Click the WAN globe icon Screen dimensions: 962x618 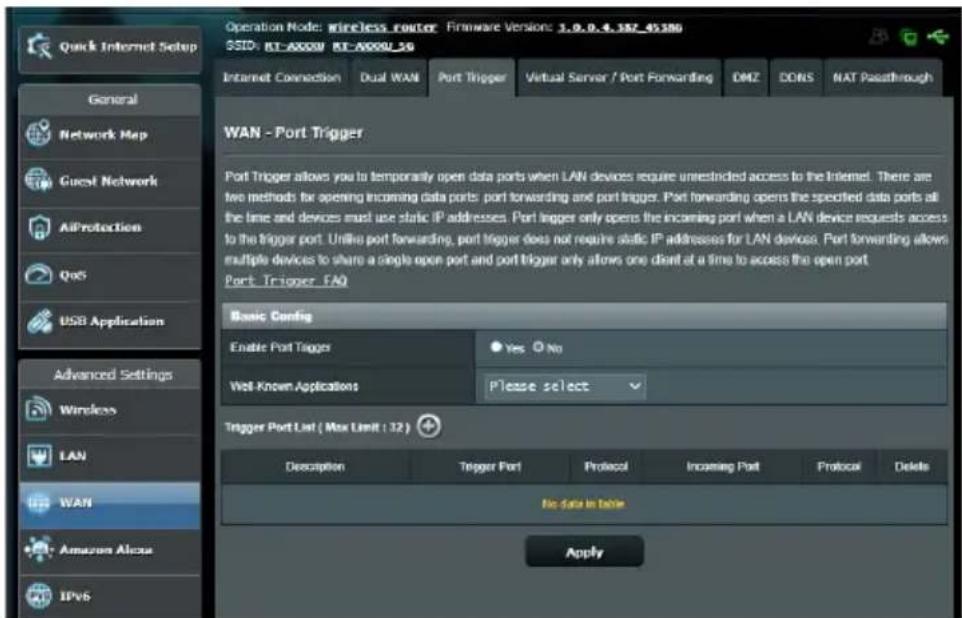[x=39, y=503]
